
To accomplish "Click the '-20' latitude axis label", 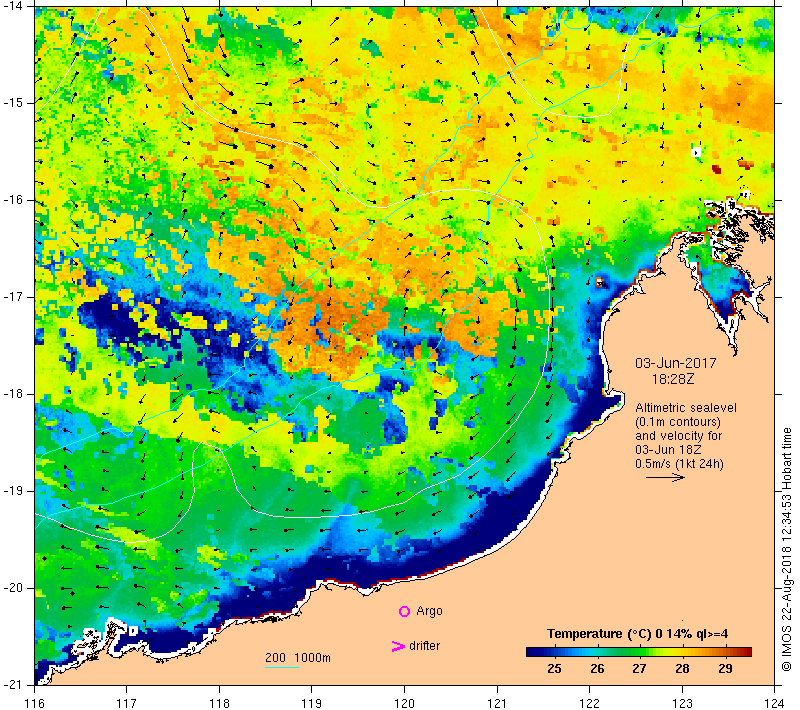I will 13,588.
